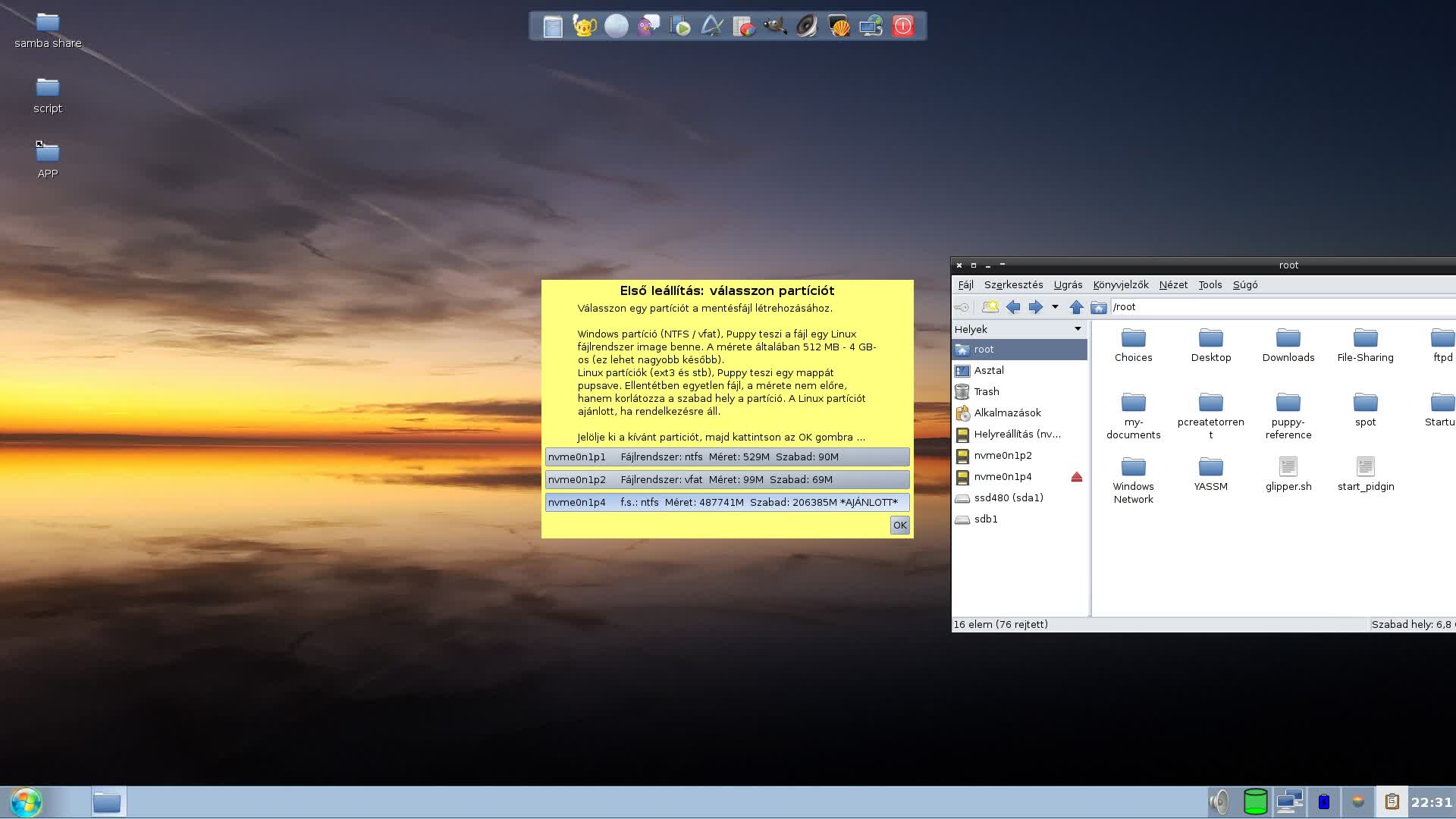This screenshot has height=819, width=1456.
Task: Launch the shell terminal icon in dock
Action: pyautogui.click(x=839, y=27)
